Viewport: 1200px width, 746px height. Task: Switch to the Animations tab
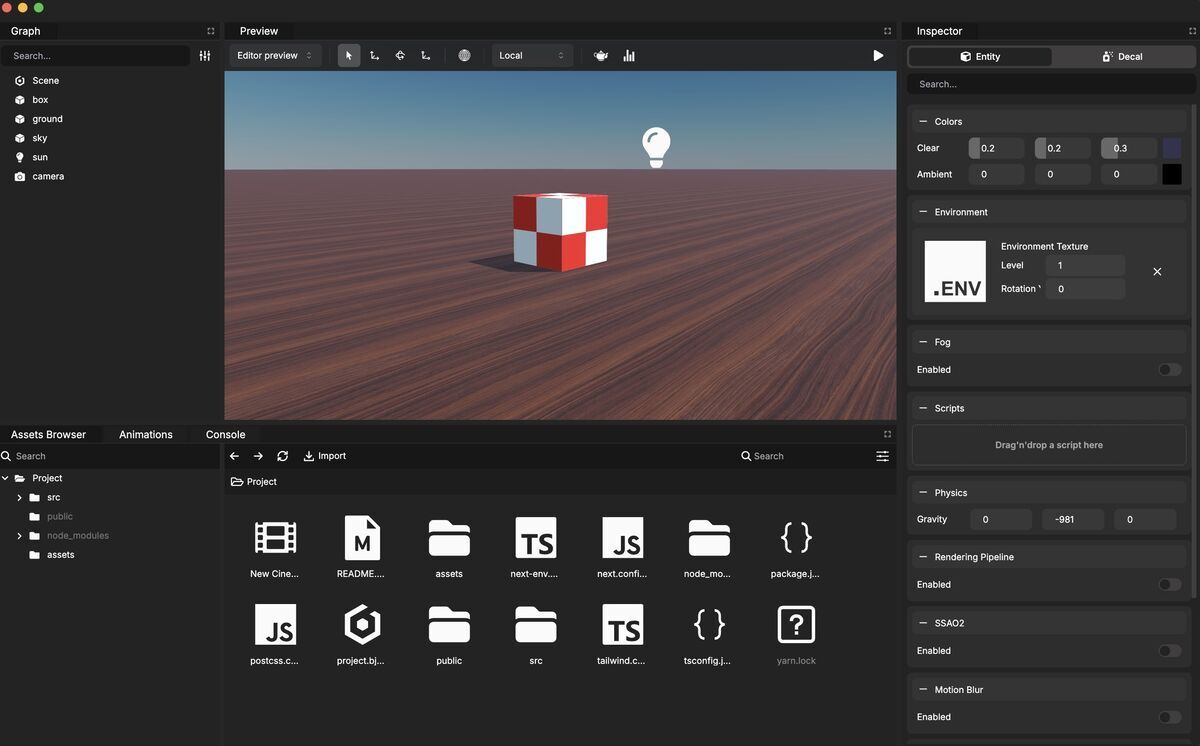click(146, 435)
